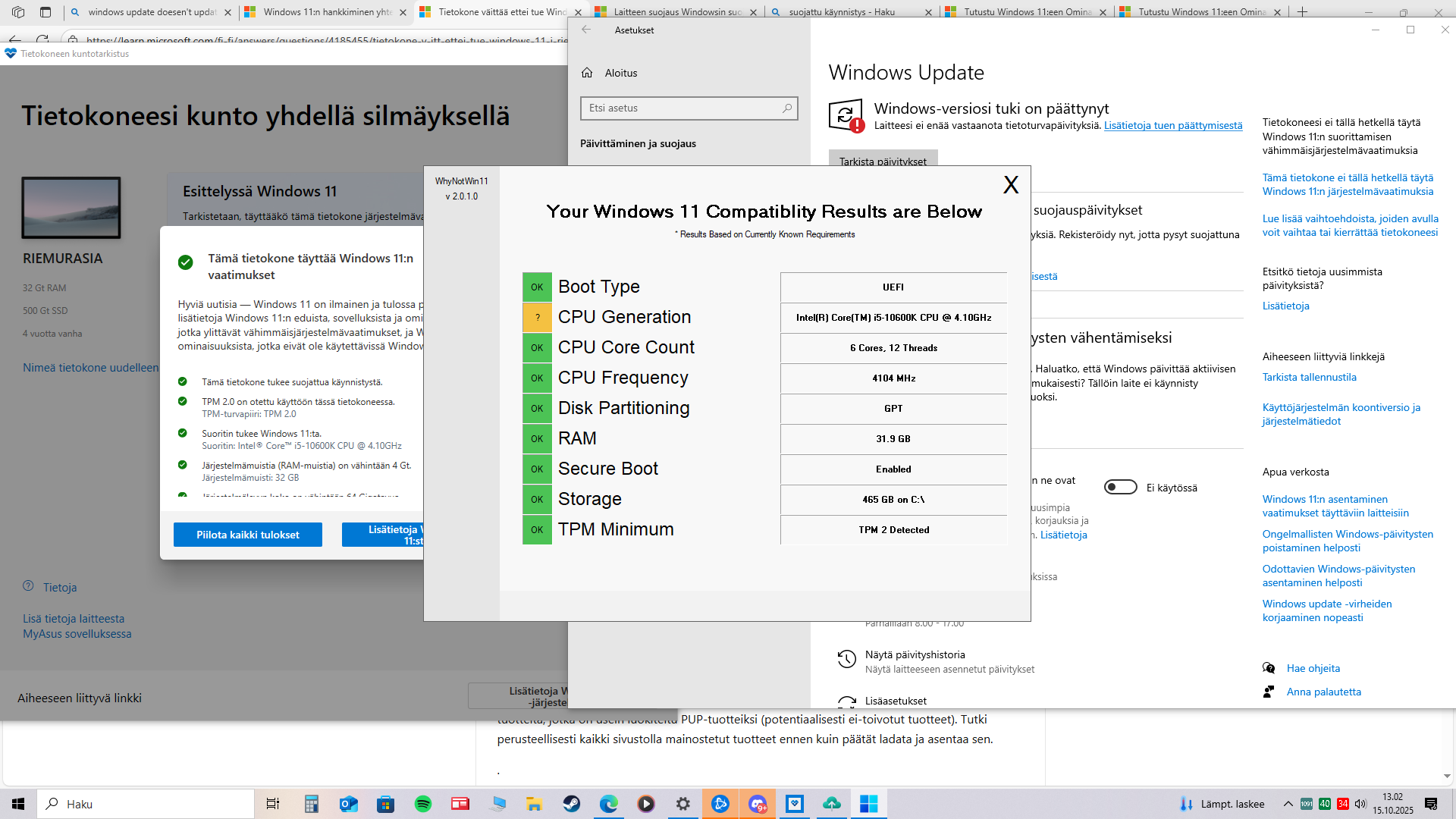This screenshot has width=1456, height=819.
Task: Open new browser tab with plus
Action: coord(1302,11)
